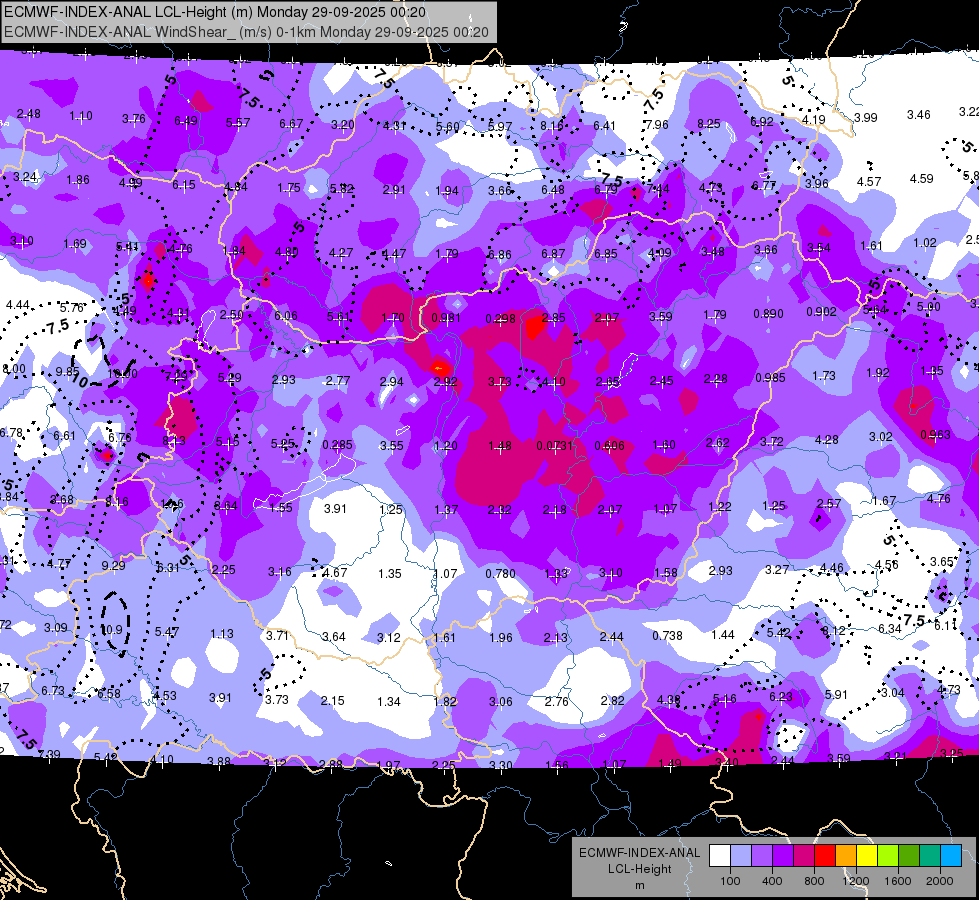Image resolution: width=979 pixels, height=900 pixels.
Task: Click the legend unit label 'm'
Action: pyautogui.click(x=639, y=885)
